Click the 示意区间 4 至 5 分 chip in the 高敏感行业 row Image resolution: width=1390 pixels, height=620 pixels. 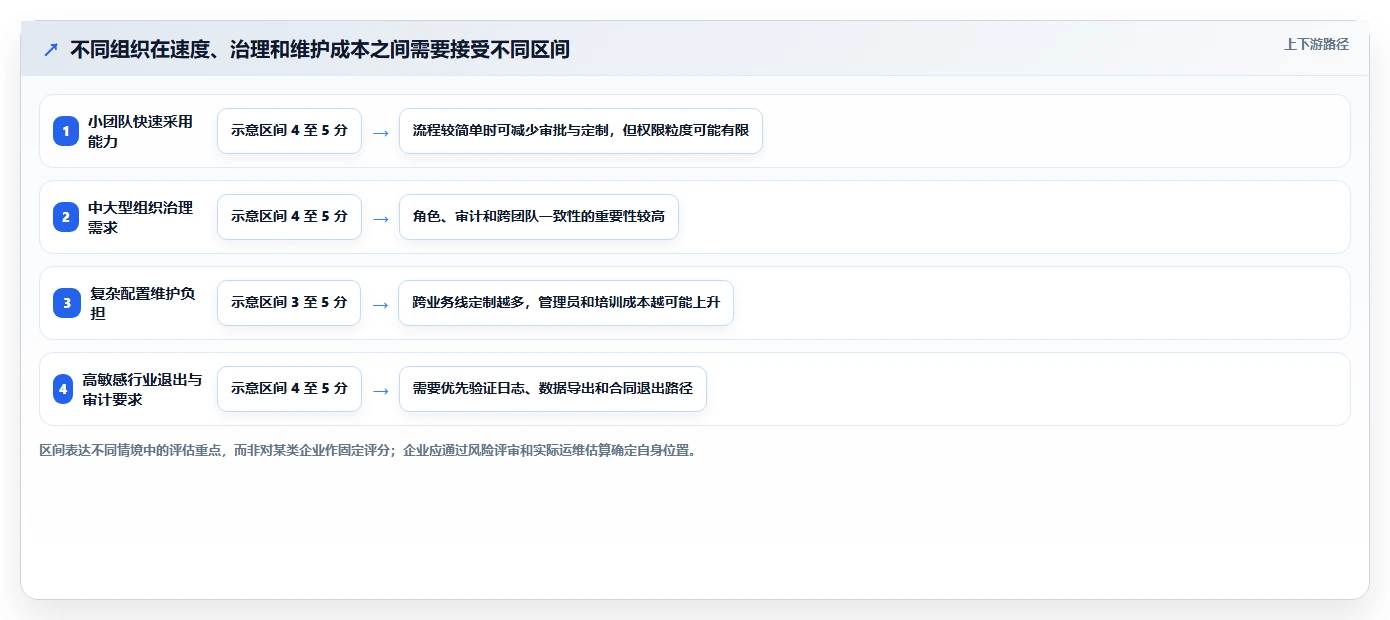(289, 389)
